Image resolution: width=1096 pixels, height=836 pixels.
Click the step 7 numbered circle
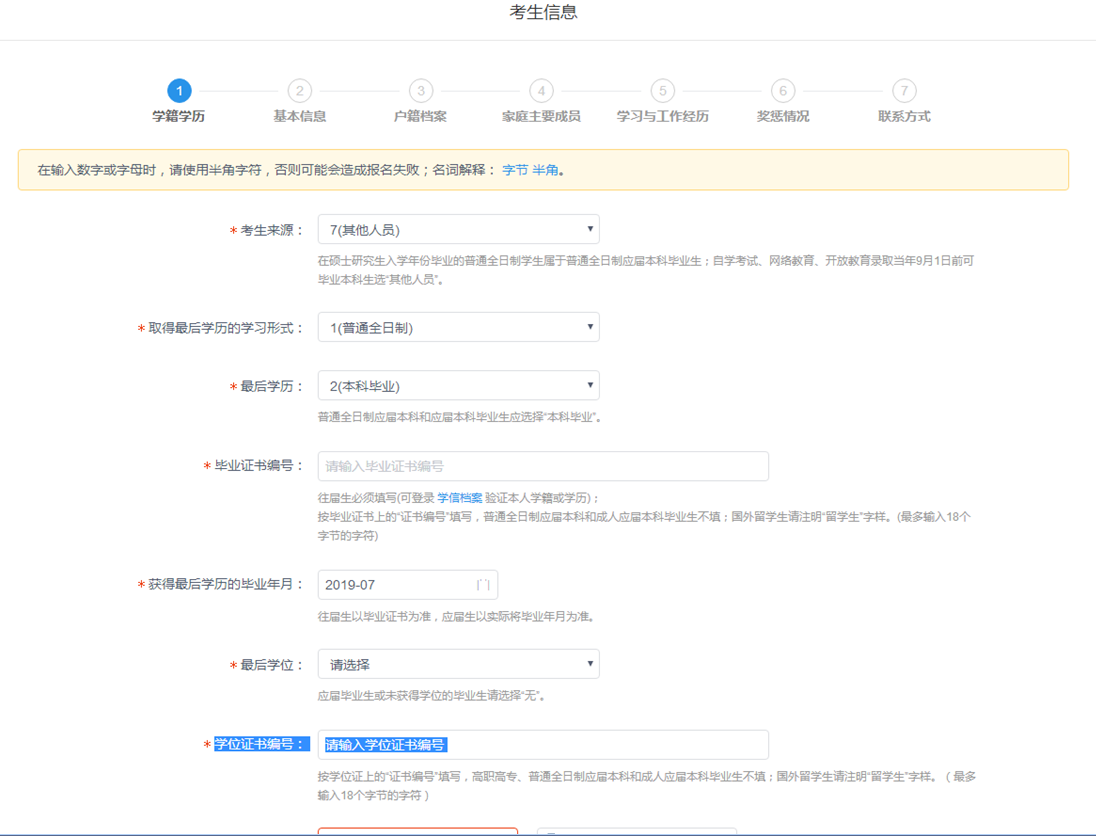(x=904, y=91)
